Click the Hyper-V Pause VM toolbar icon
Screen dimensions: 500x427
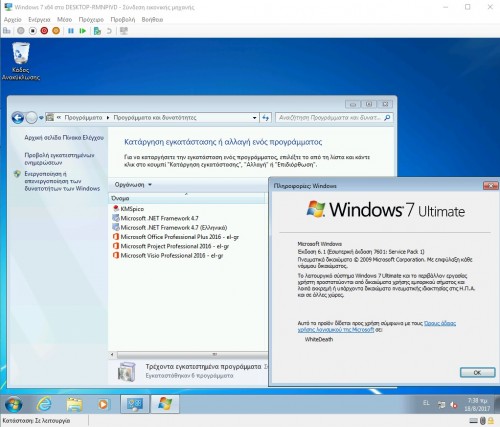click(x=71, y=31)
